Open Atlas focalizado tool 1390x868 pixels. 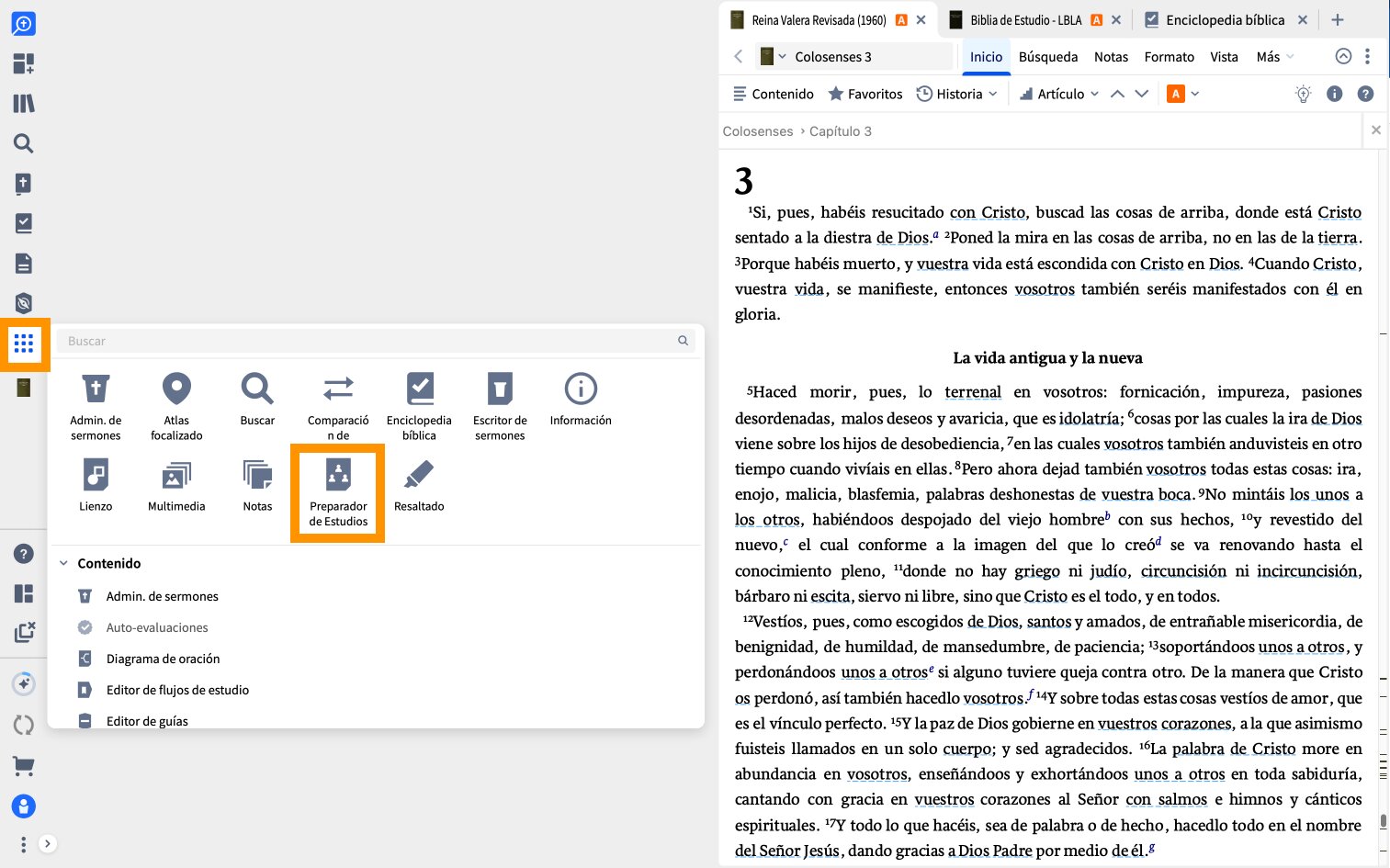[x=176, y=407]
